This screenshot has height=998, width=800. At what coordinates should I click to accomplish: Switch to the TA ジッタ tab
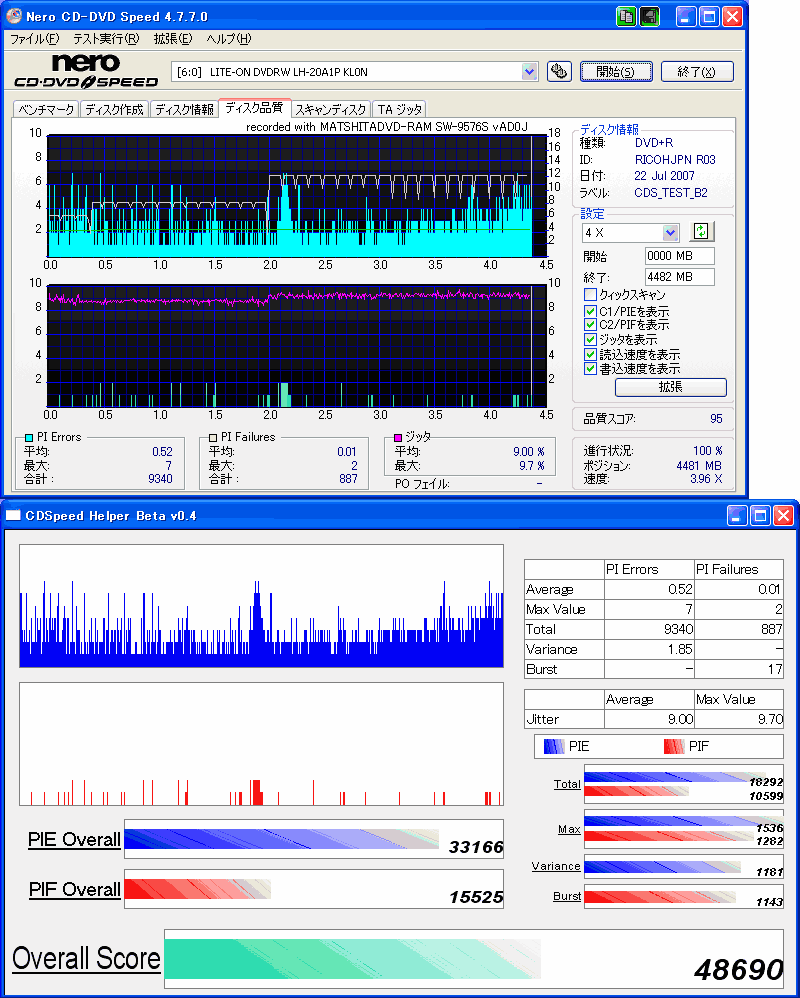tap(399, 109)
